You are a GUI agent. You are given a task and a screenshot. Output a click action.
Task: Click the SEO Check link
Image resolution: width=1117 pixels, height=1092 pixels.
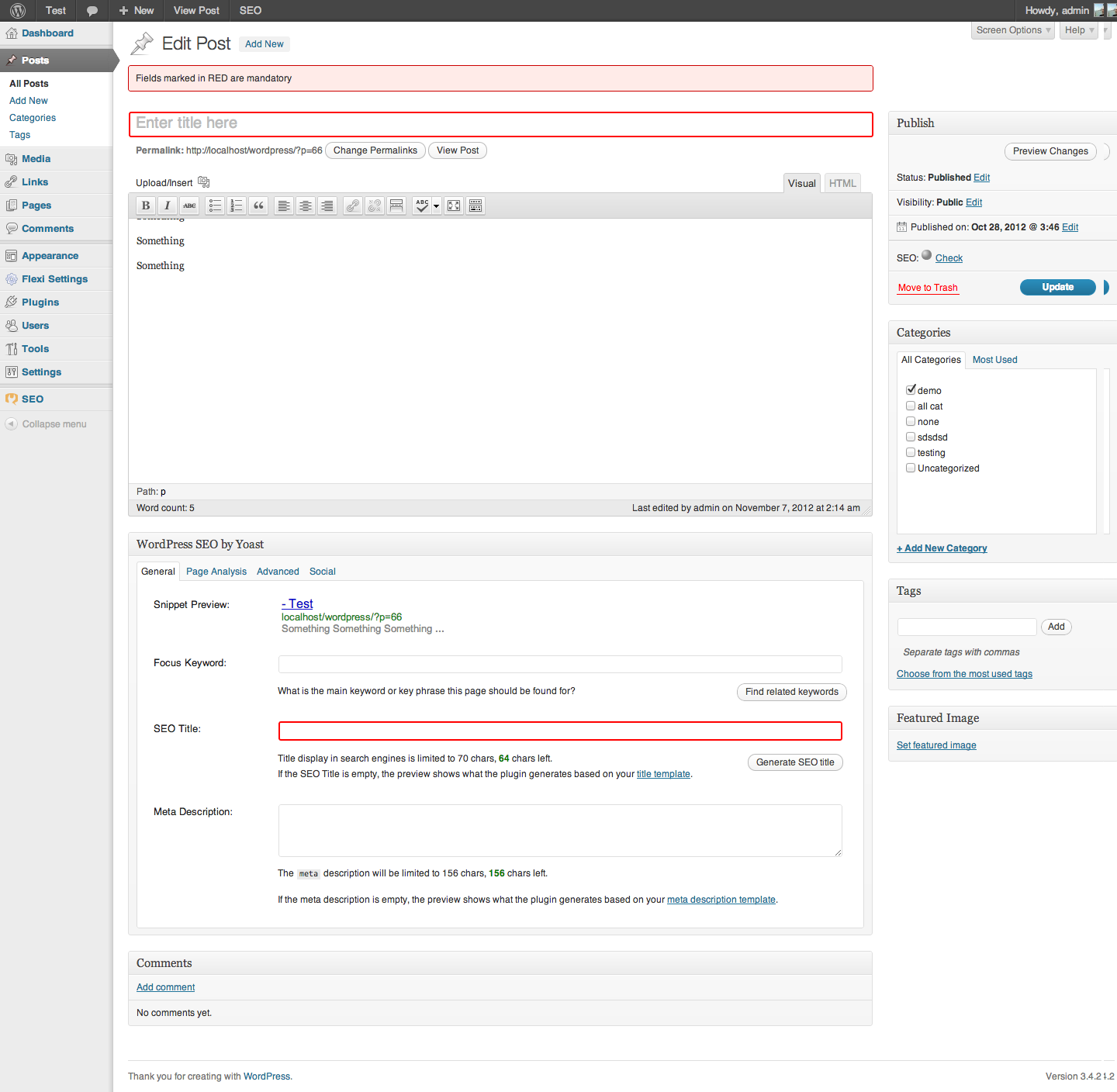pos(949,258)
